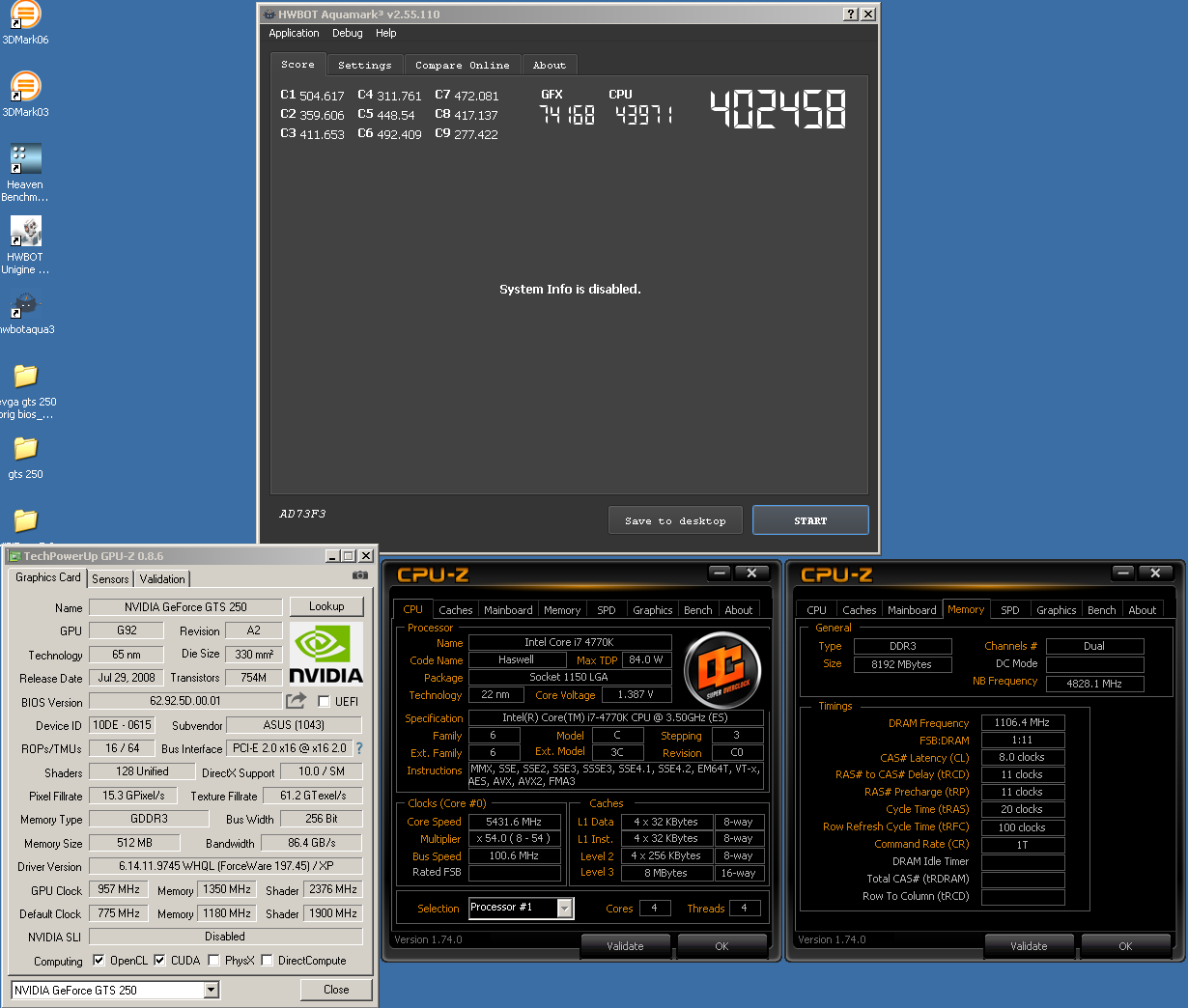Open SPD tab in left CPU-Z window
This screenshot has height=1008, width=1188.
point(607,610)
